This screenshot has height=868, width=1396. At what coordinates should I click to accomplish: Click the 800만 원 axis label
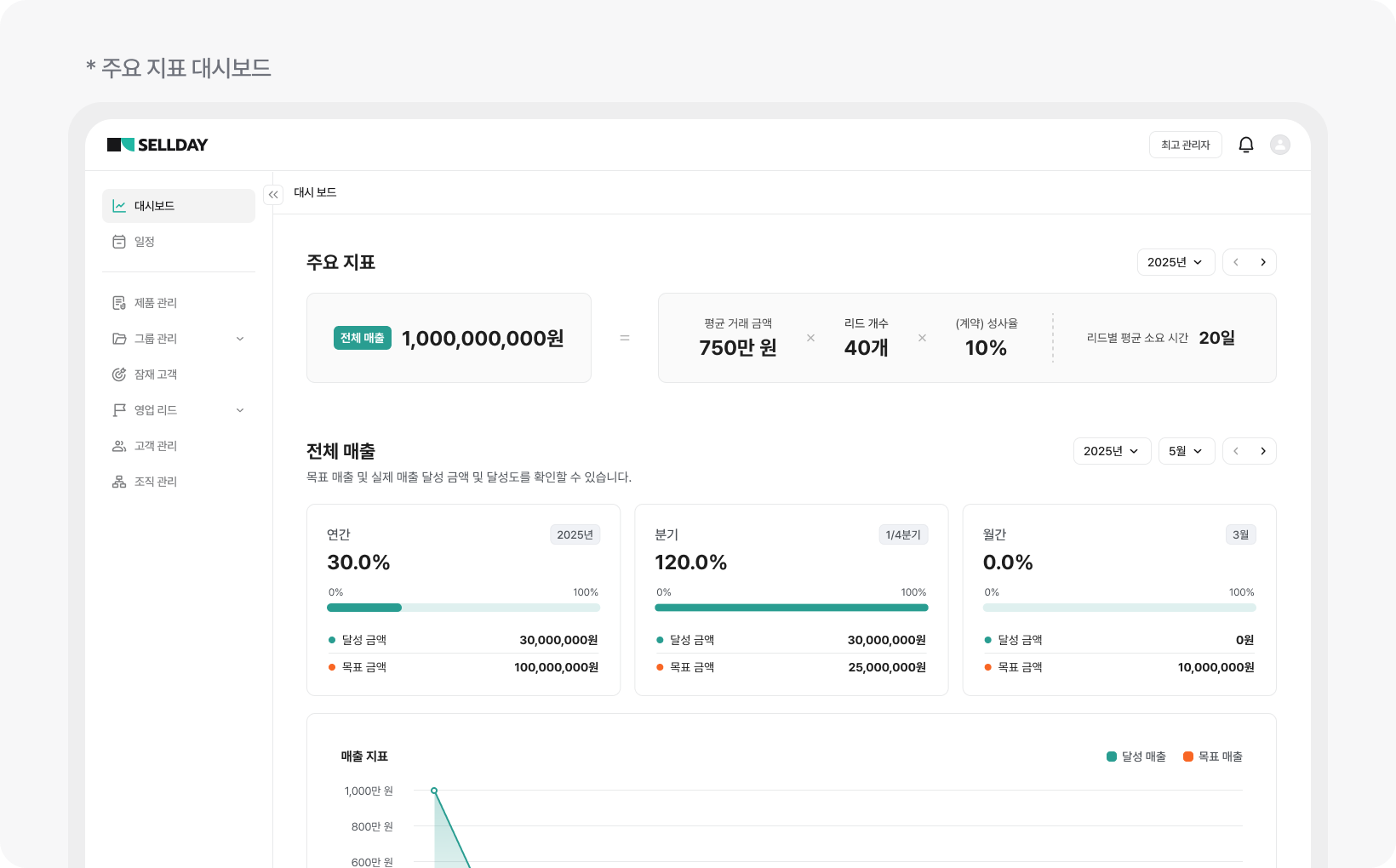(372, 826)
